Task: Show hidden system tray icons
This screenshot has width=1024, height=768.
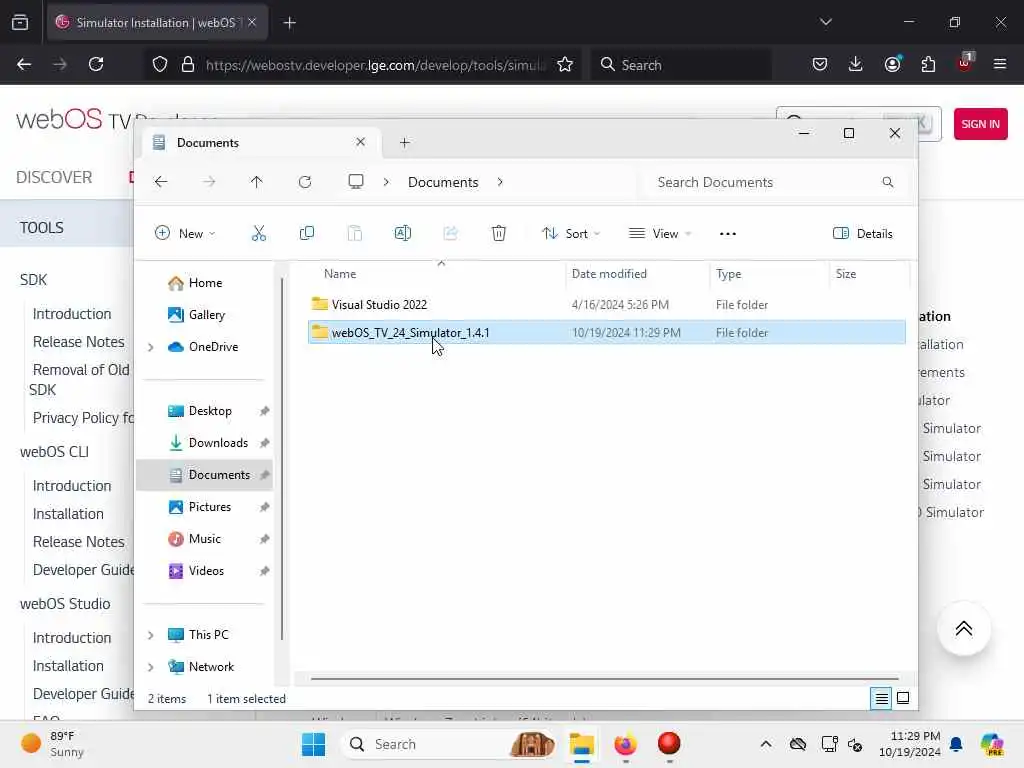Action: pos(766,744)
